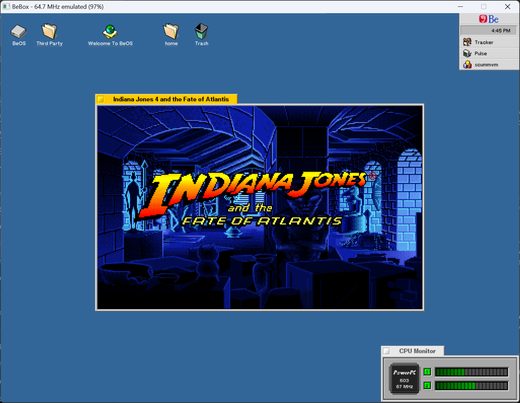Click the CPU 1 load bar in CPU Monitor
The image size is (520, 403).
[471, 372]
